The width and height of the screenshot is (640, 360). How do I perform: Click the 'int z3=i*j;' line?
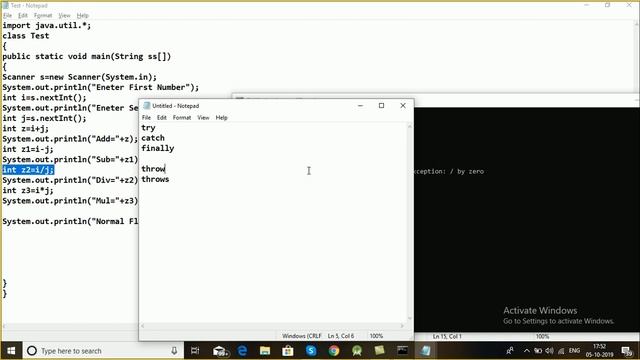[x=28, y=190]
